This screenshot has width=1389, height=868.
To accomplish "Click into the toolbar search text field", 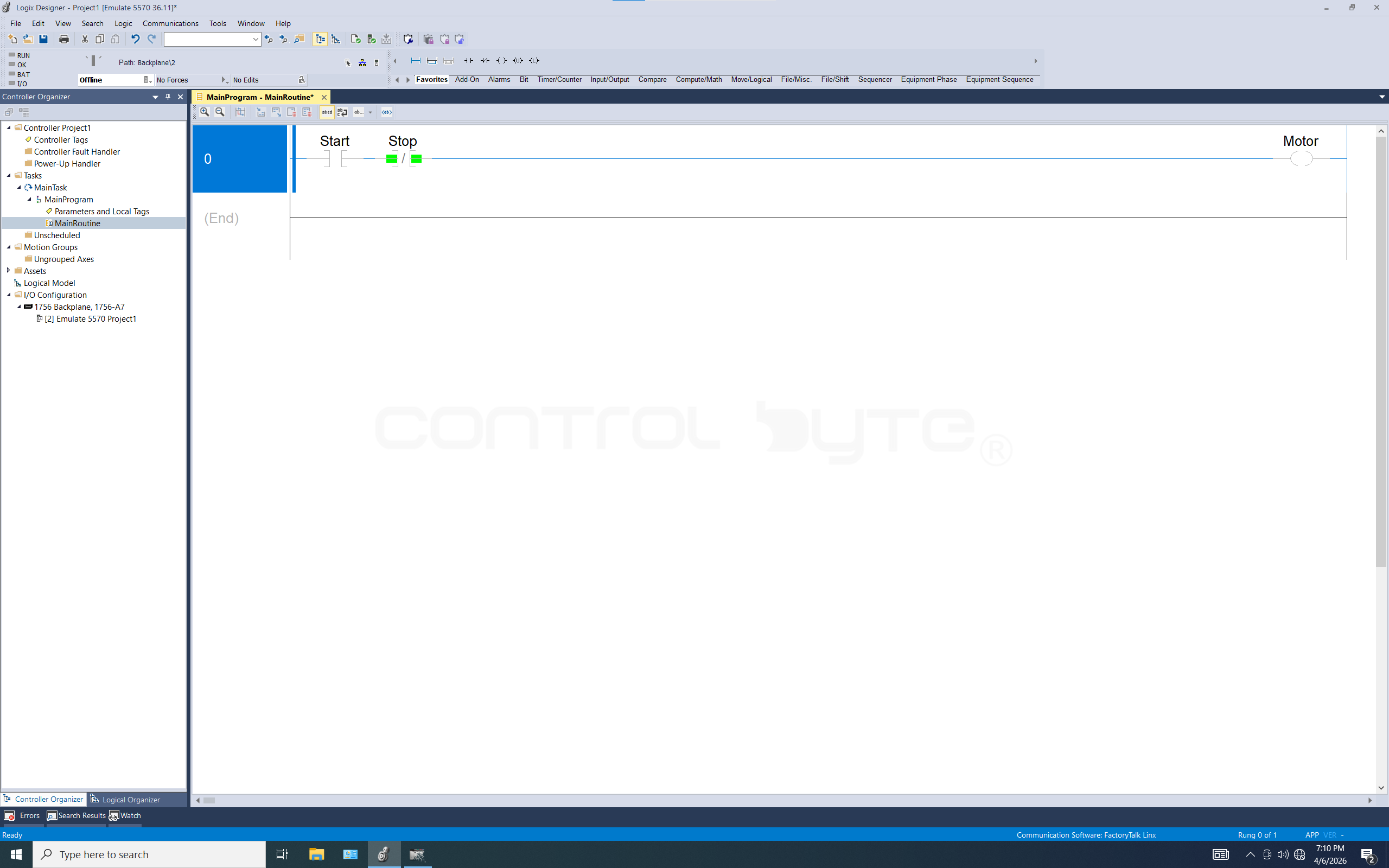I will [x=208, y=39].
